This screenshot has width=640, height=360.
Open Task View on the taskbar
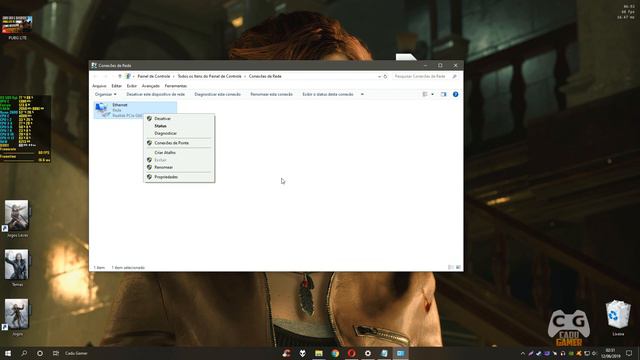point(56,353)
